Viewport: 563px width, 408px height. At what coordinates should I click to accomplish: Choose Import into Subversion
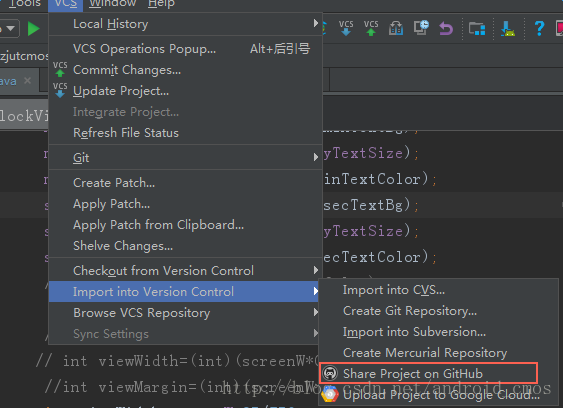click(438, 332)
